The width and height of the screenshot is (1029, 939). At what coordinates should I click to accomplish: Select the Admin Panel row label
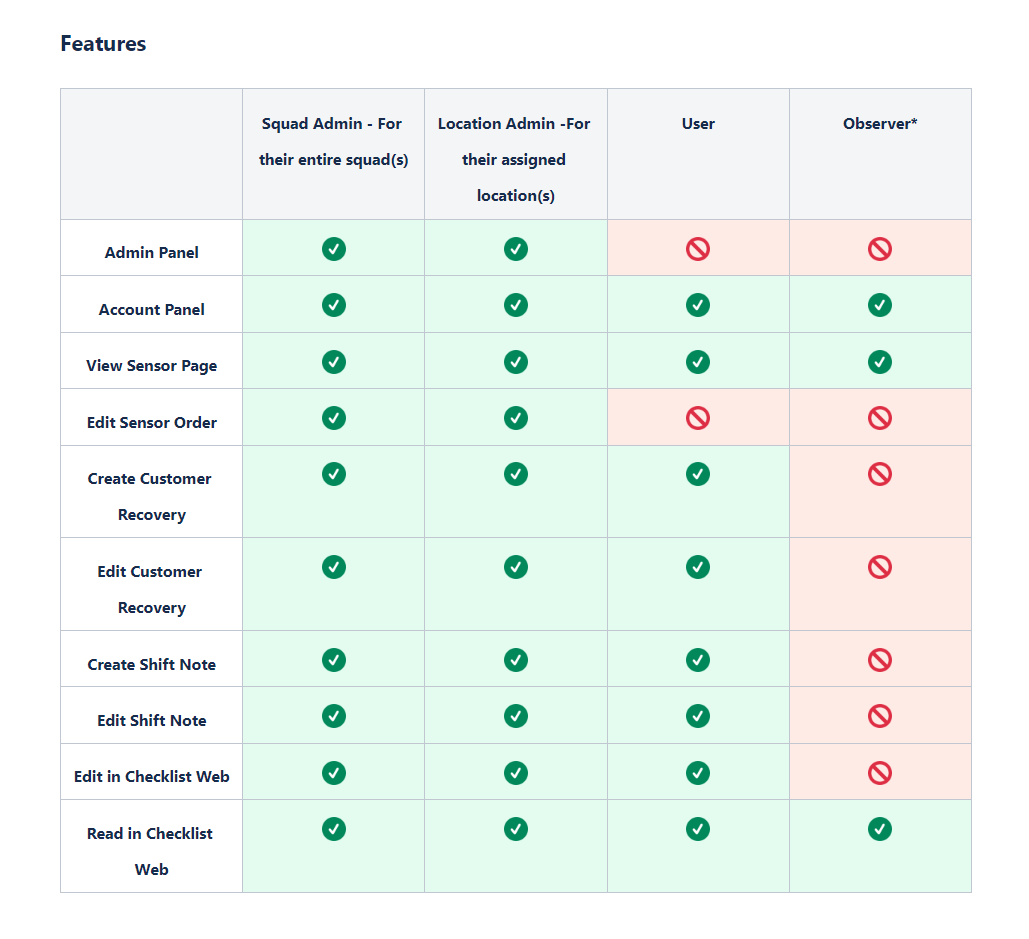(x=152, y=253)
